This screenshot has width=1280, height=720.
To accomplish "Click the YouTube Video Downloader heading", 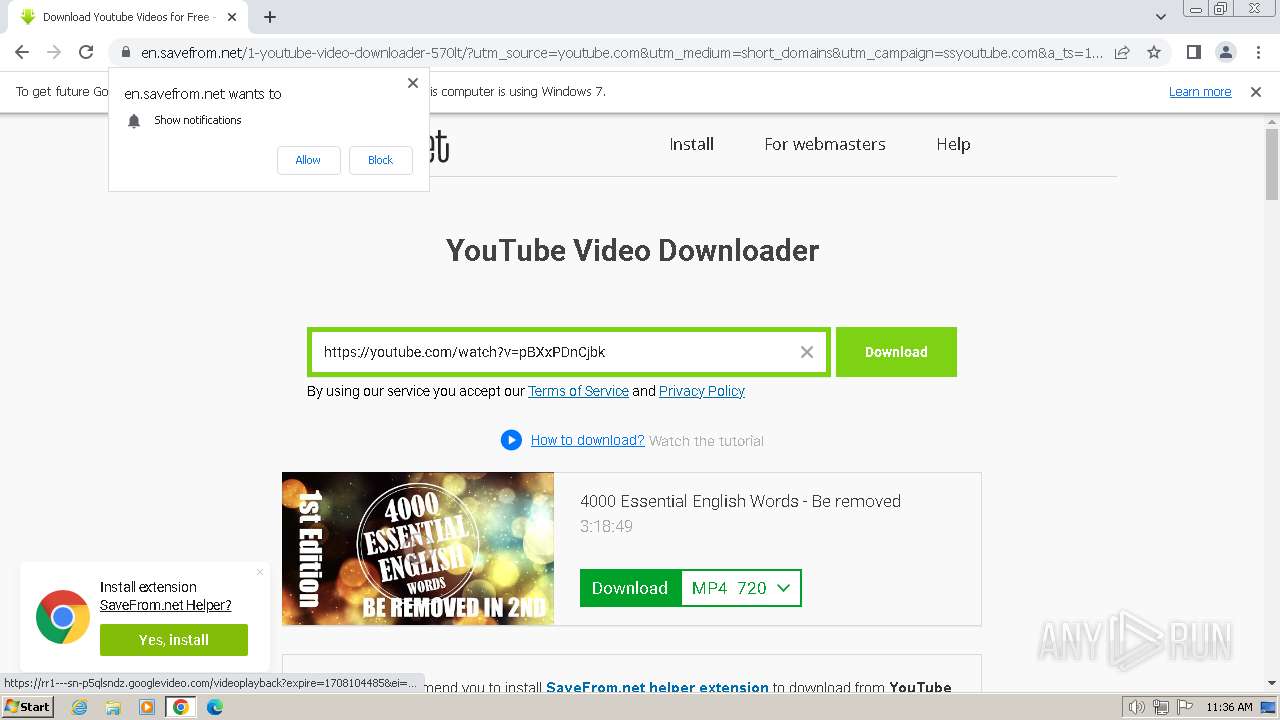I will coord(632,250).
